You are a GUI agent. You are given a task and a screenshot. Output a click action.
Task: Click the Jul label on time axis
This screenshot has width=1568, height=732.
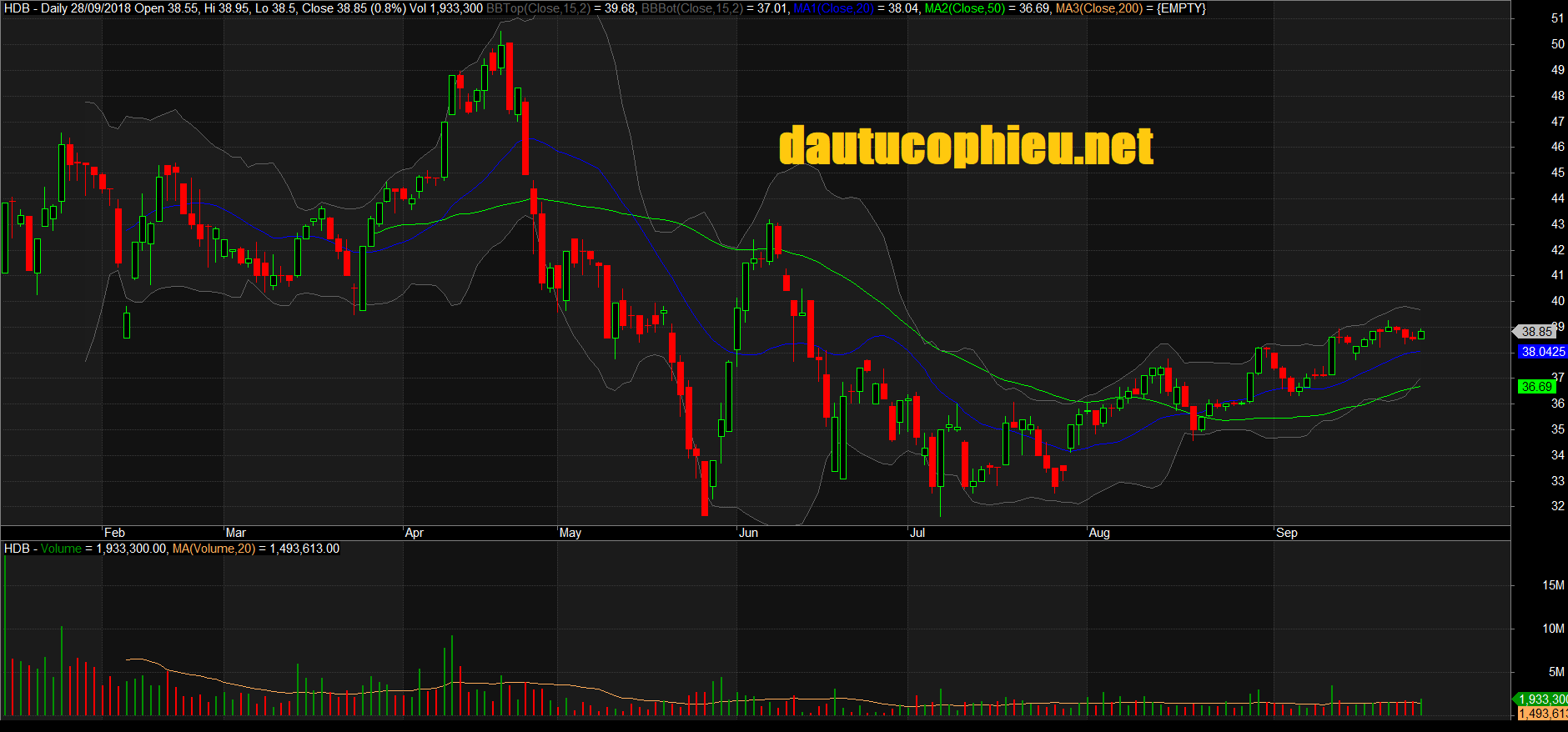point(917,533)
